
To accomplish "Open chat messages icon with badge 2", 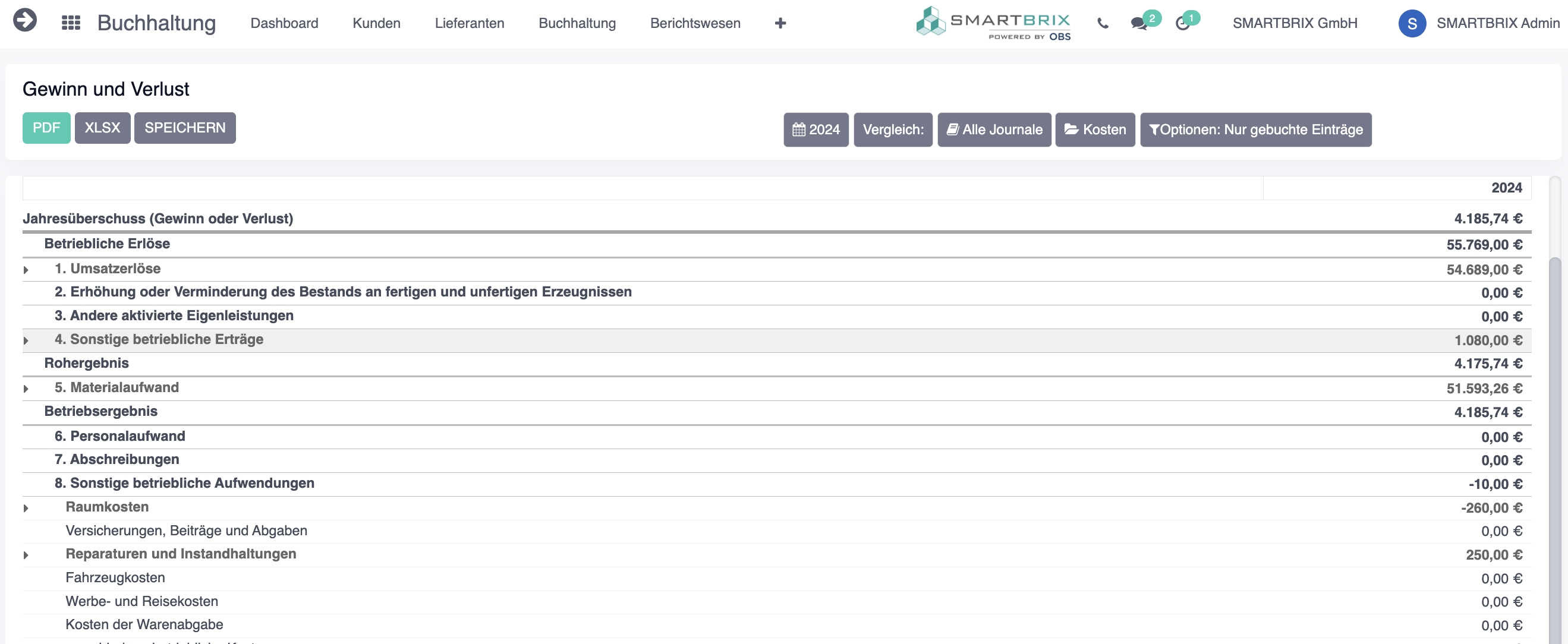I will pos(1138,24).
